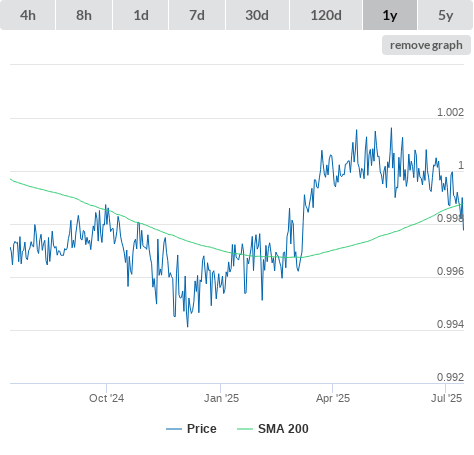The width and height of the screenshot is (474, 455).
Task: Click the 0.992 y-axis label
Action: pos(450,377)
